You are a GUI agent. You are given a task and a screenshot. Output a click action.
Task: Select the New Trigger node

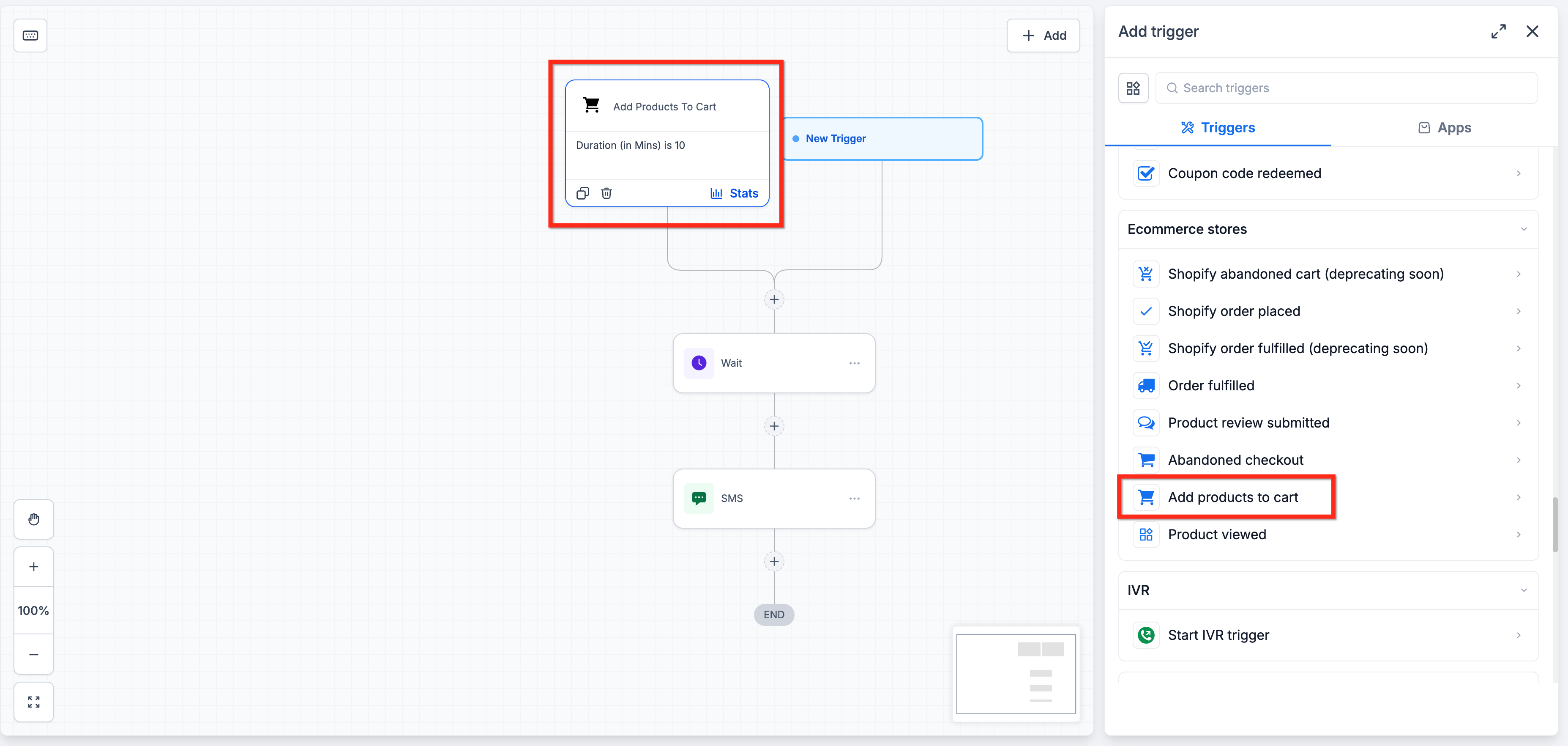click(x=882, y=139)
